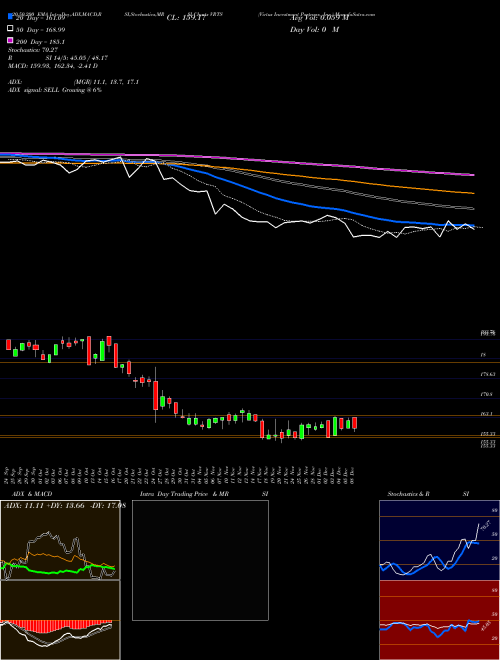500x660 pixels.
Task: Click the right end of the blue 20-day EMA line
Action: point(473,226)
